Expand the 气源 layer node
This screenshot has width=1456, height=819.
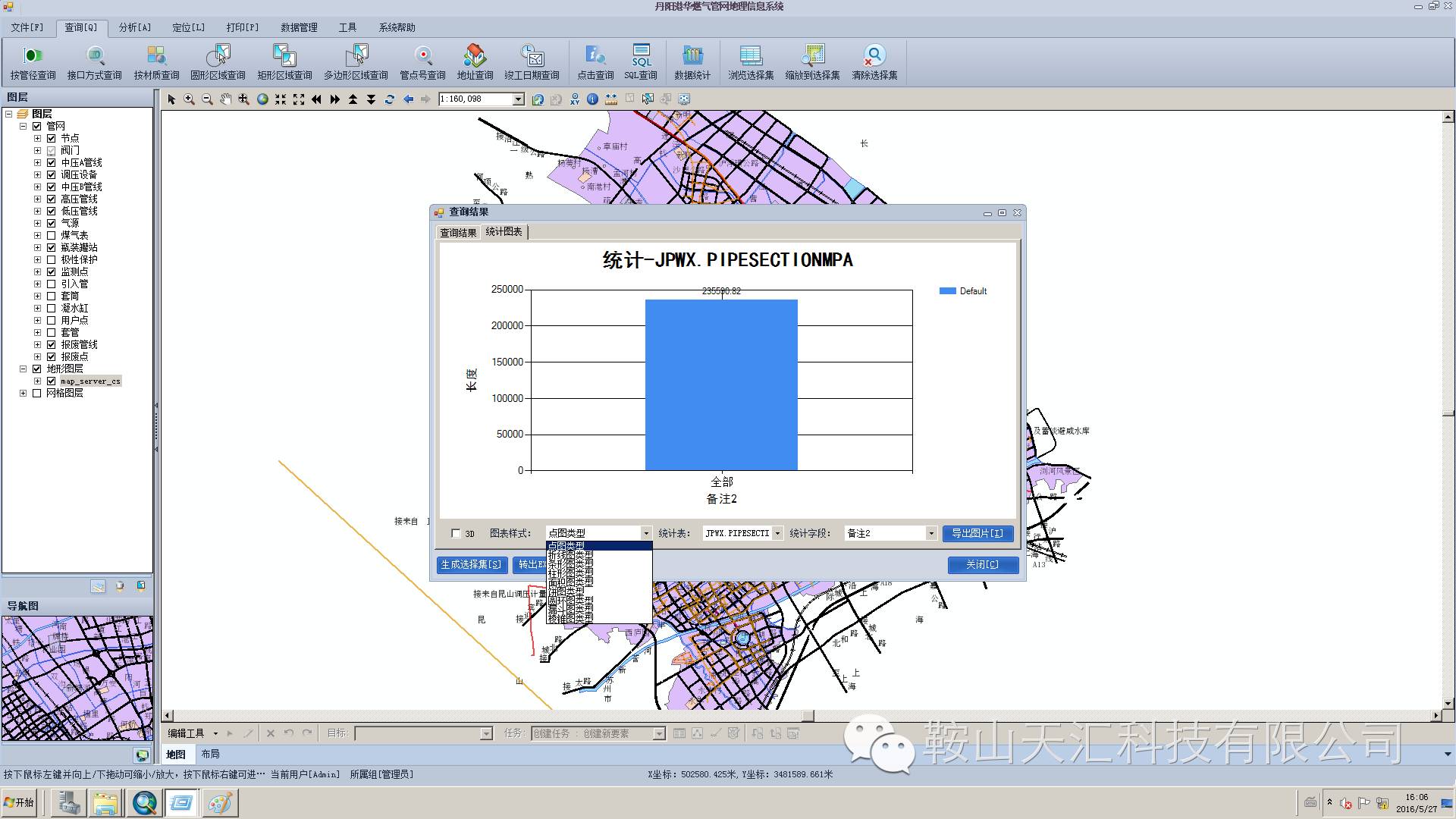tap(37, 223)
